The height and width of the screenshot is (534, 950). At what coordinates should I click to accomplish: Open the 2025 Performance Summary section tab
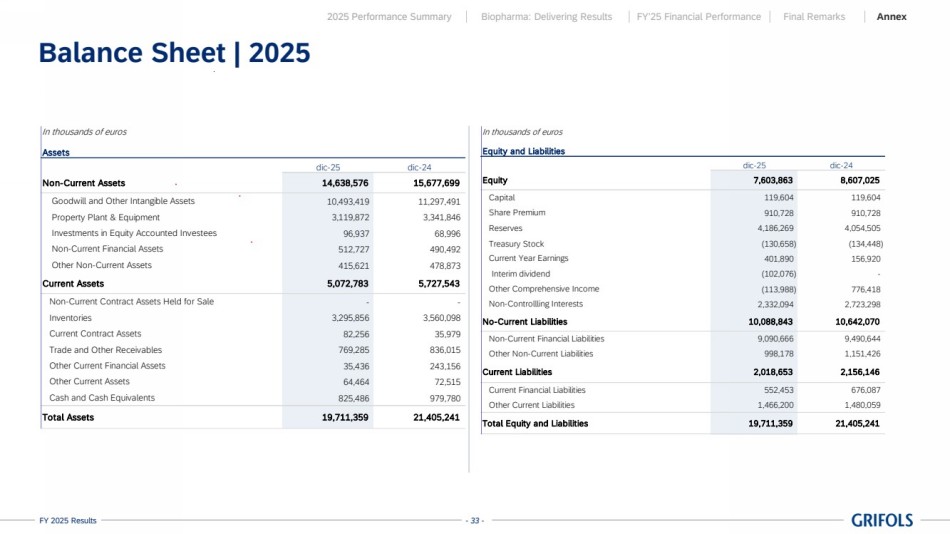click(x=389, y=17)
